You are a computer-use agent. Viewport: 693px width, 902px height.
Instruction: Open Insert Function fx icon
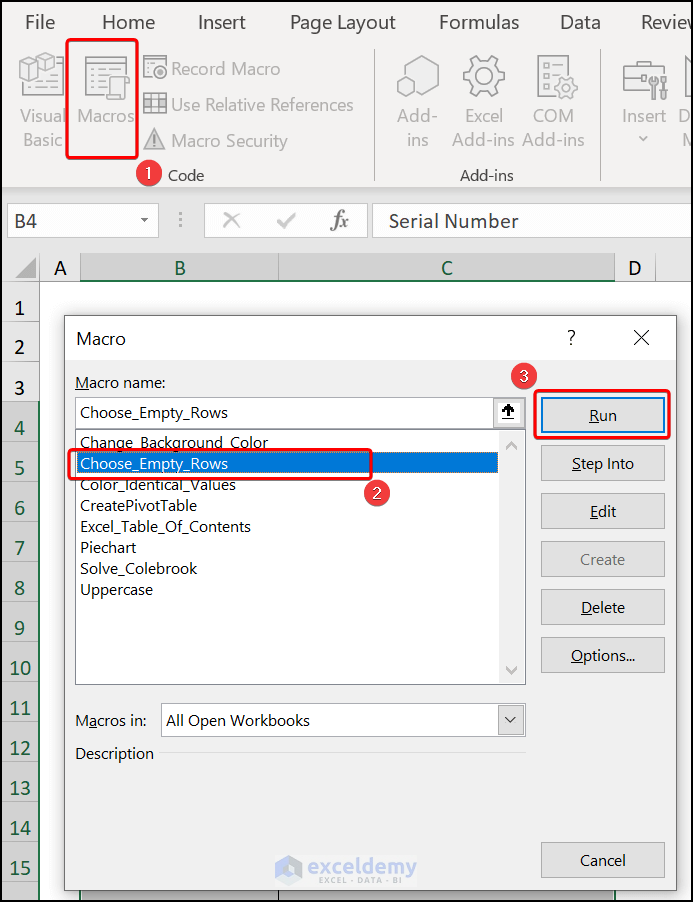coord(339,220)
